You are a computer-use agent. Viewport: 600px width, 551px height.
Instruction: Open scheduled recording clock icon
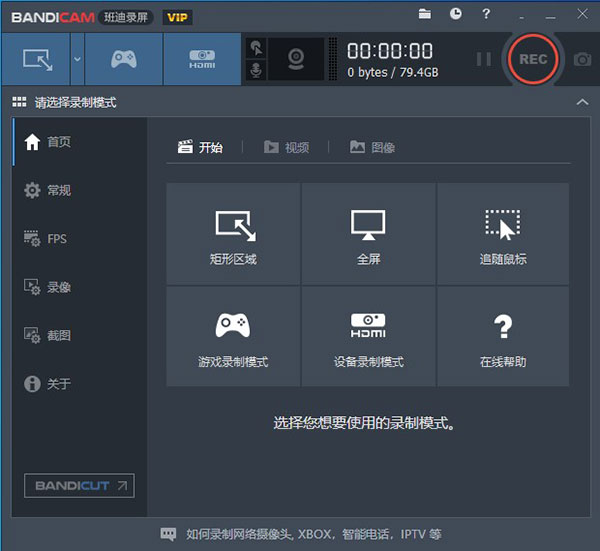click(x=455, y=14)
